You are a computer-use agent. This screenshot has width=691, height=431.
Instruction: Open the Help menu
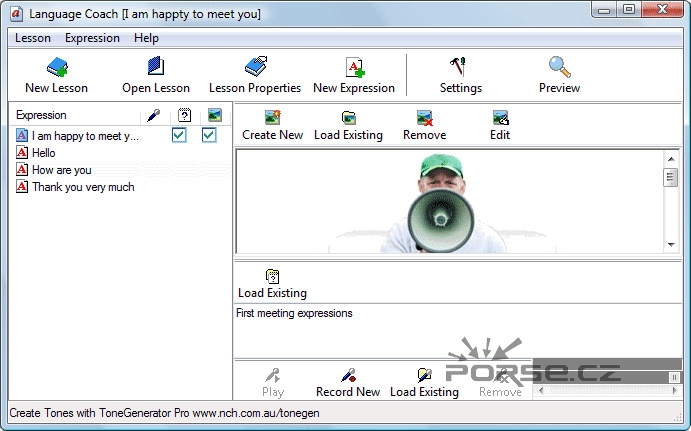point(146,38)
